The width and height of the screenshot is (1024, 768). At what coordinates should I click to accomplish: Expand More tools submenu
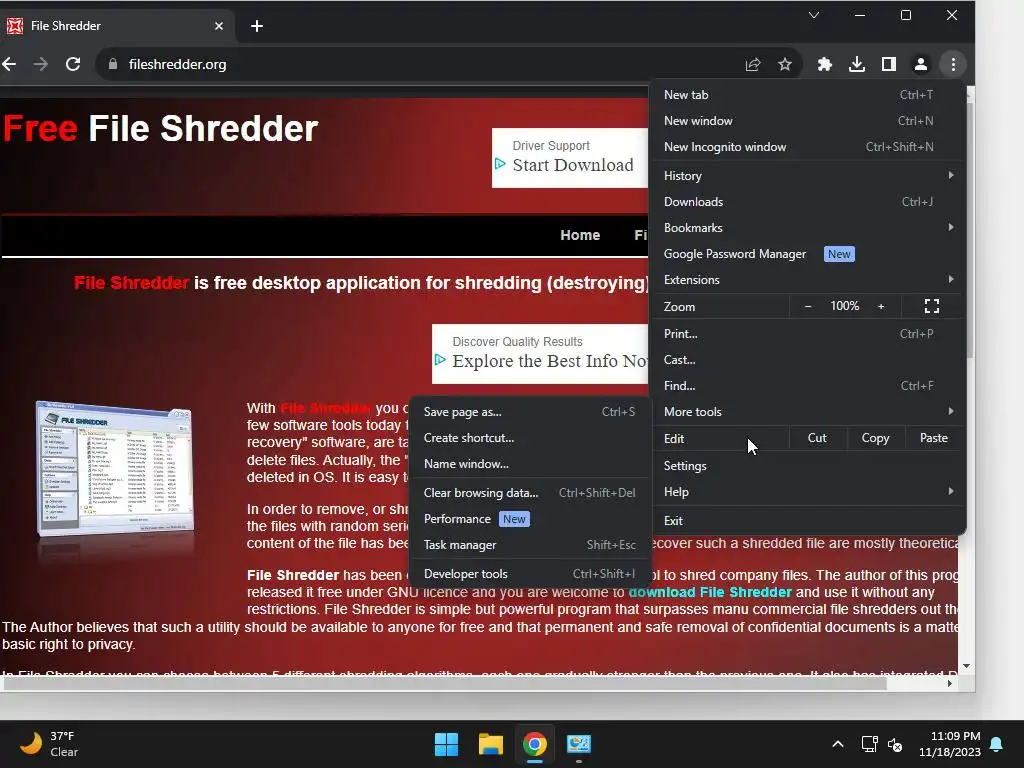point(808,412)
